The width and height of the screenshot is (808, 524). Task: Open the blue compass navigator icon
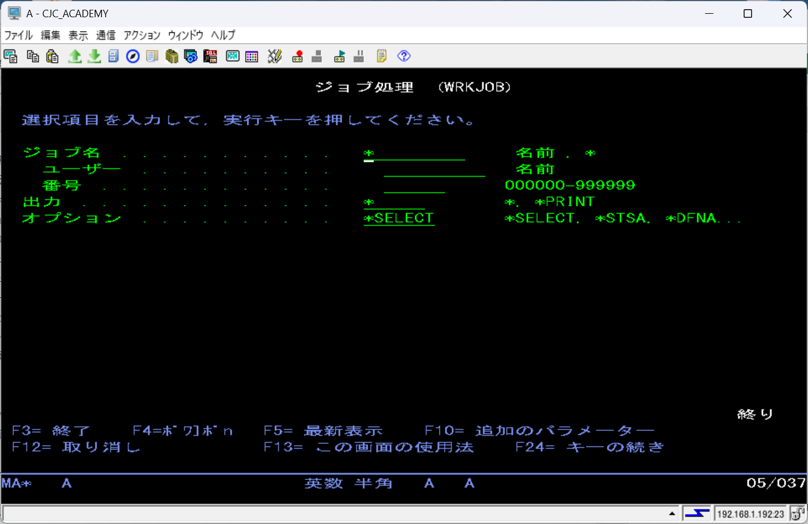(133, 56)
